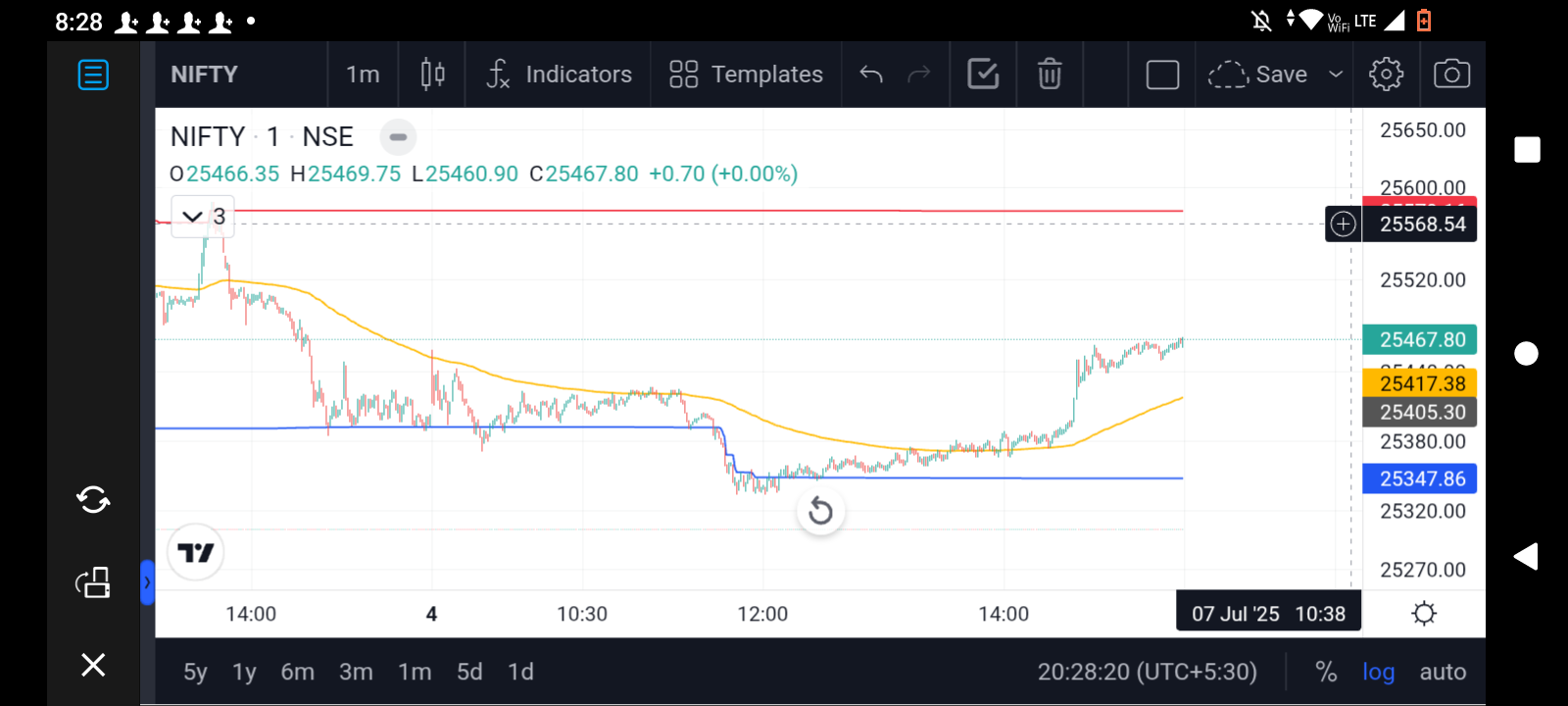This screenshot has height=706, width=1568.
Task: Click the OHLC close value C25467.80
Action: pyautogui.click(x=584, y=174)
